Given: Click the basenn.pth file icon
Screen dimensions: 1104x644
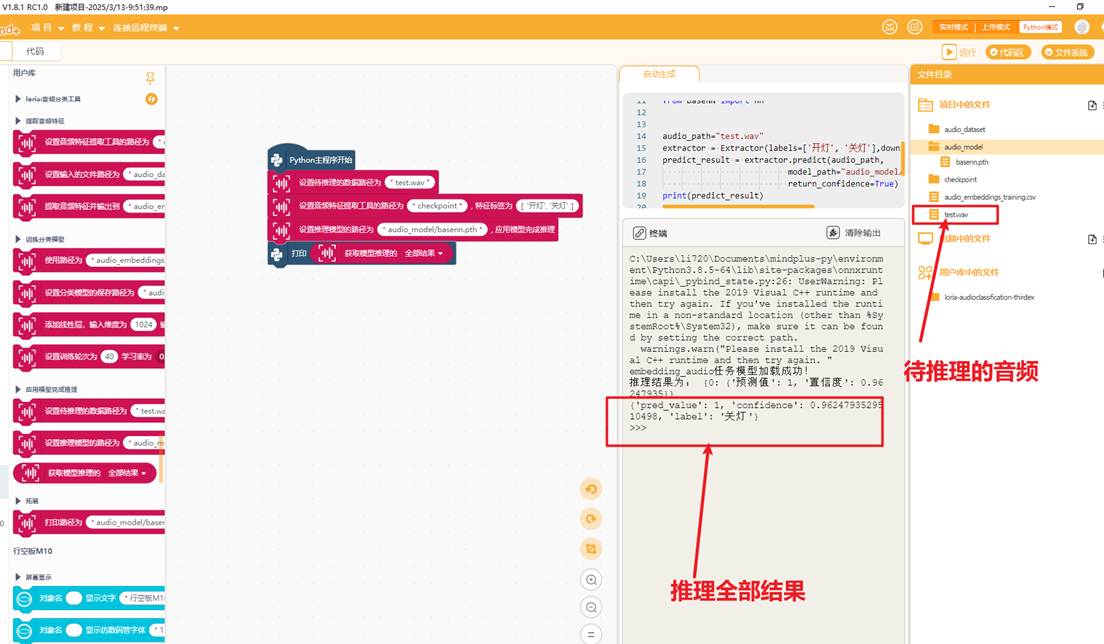Looking at the screenshot, I should [946, 162].
